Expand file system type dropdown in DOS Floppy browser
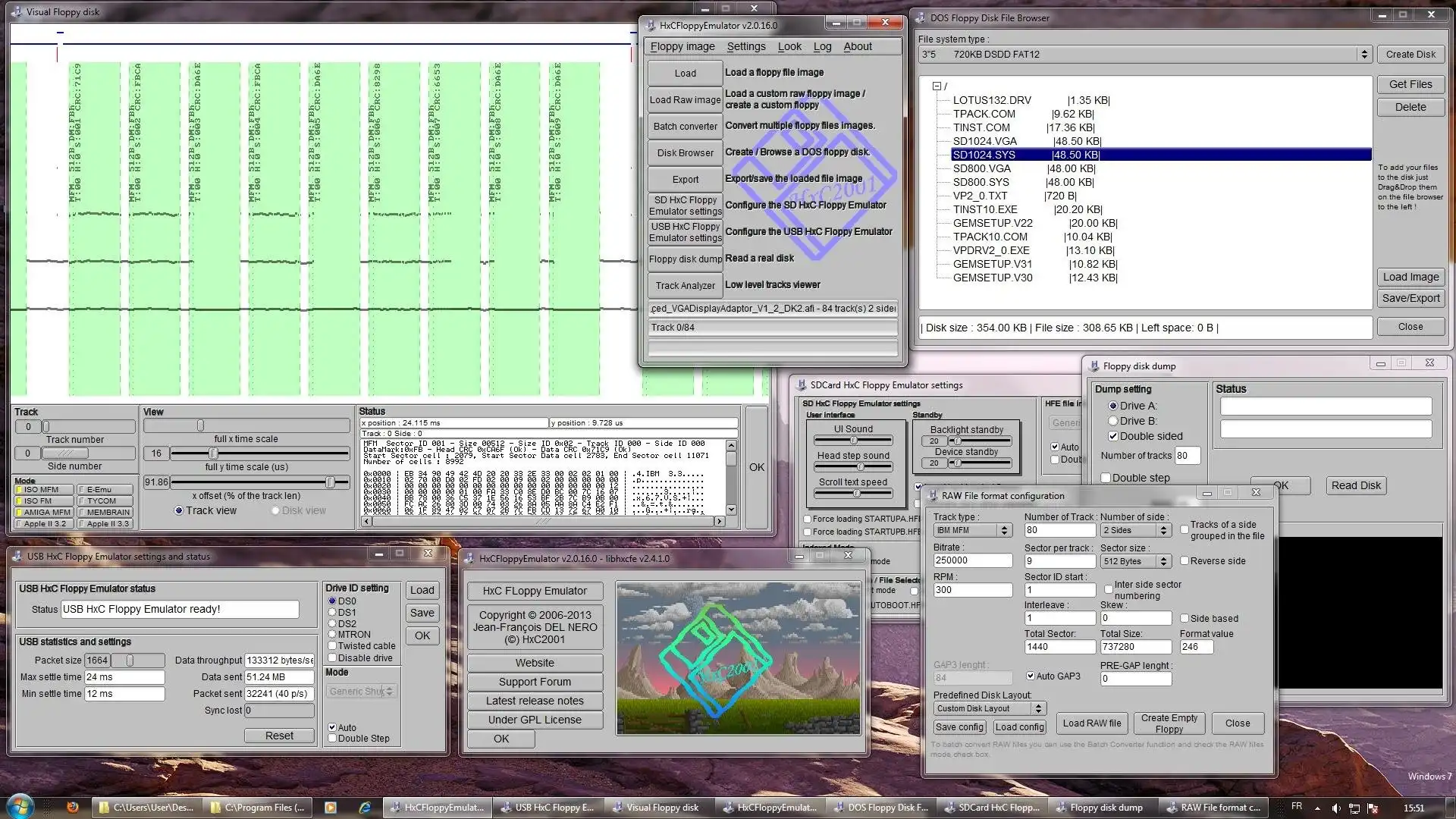This screenshot has height=819, width=1456. coord(1365,54)
